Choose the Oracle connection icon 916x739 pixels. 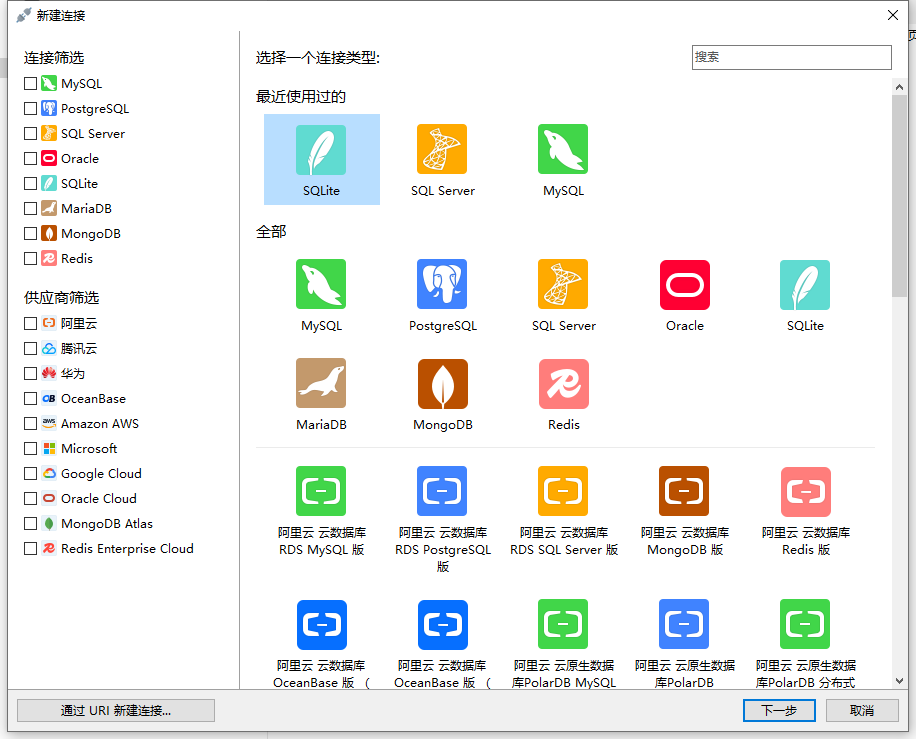point(685,285)
